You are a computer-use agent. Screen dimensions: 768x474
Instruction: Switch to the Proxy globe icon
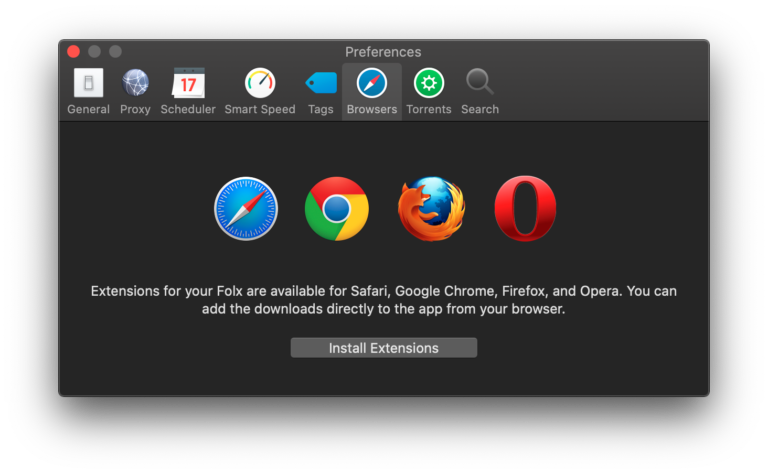135,84
